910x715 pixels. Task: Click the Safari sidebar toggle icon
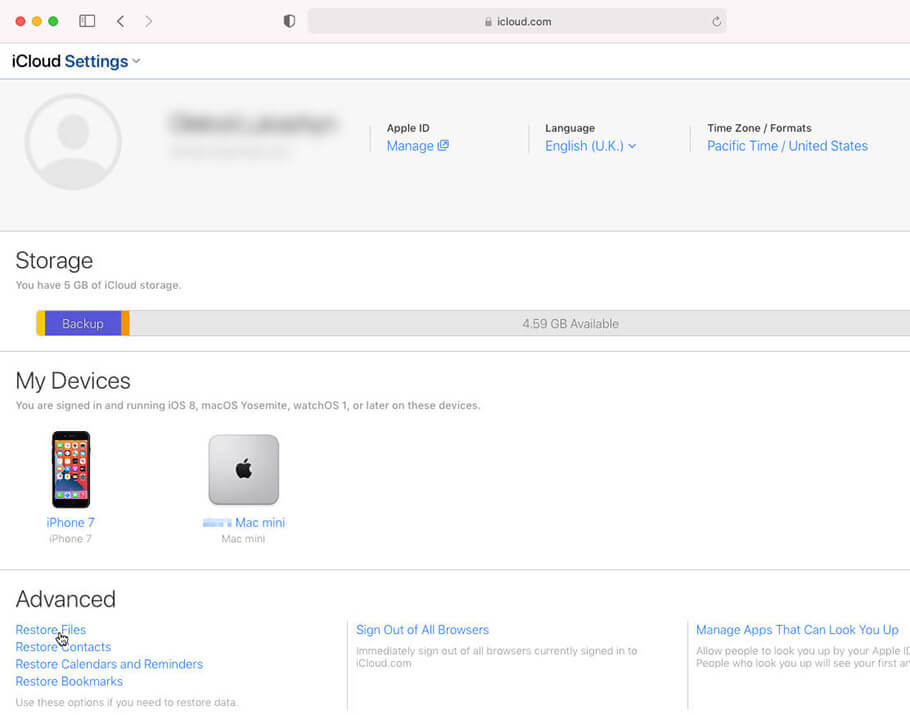click(87, 21)
